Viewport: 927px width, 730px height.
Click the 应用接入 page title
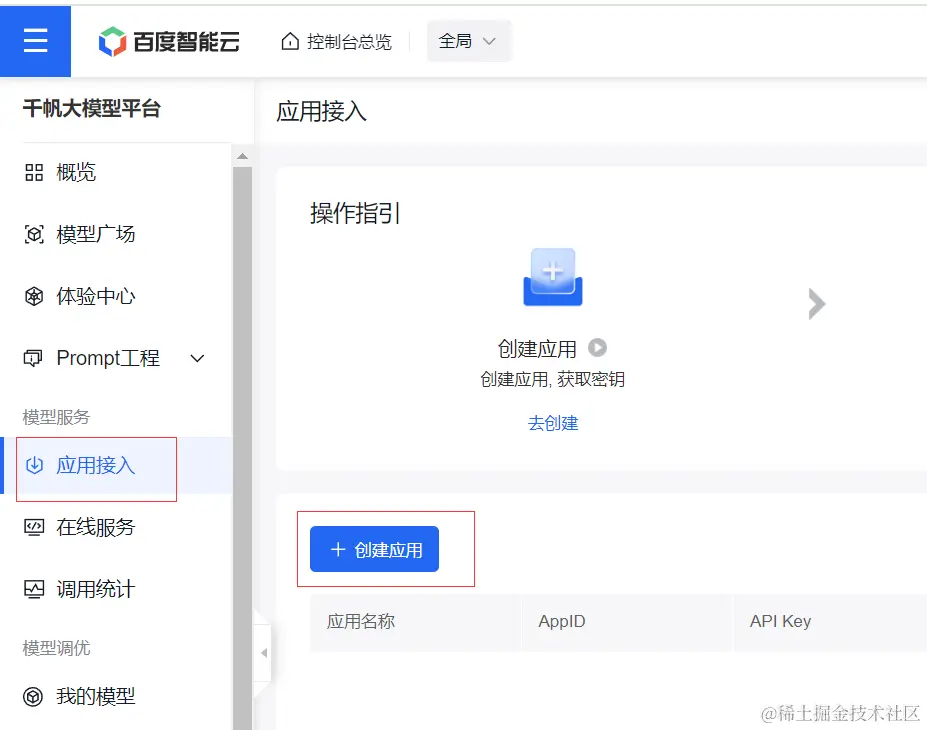322,112
